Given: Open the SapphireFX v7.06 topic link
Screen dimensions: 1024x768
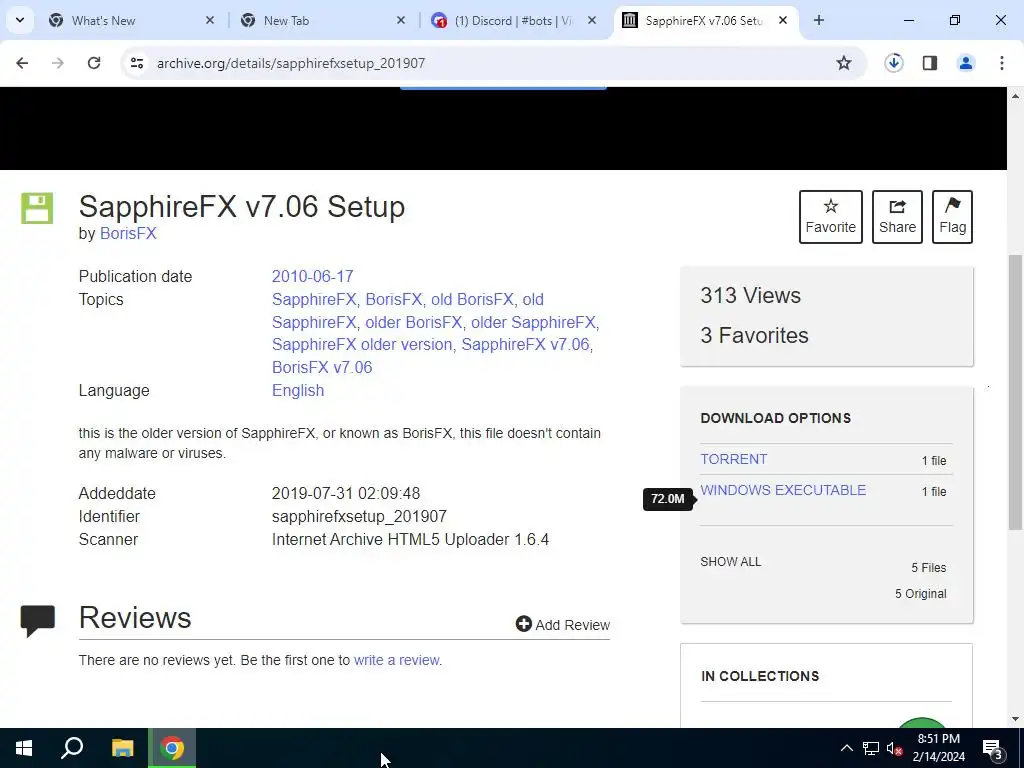Looking at the screenshot, I should [x=525, y=344].
